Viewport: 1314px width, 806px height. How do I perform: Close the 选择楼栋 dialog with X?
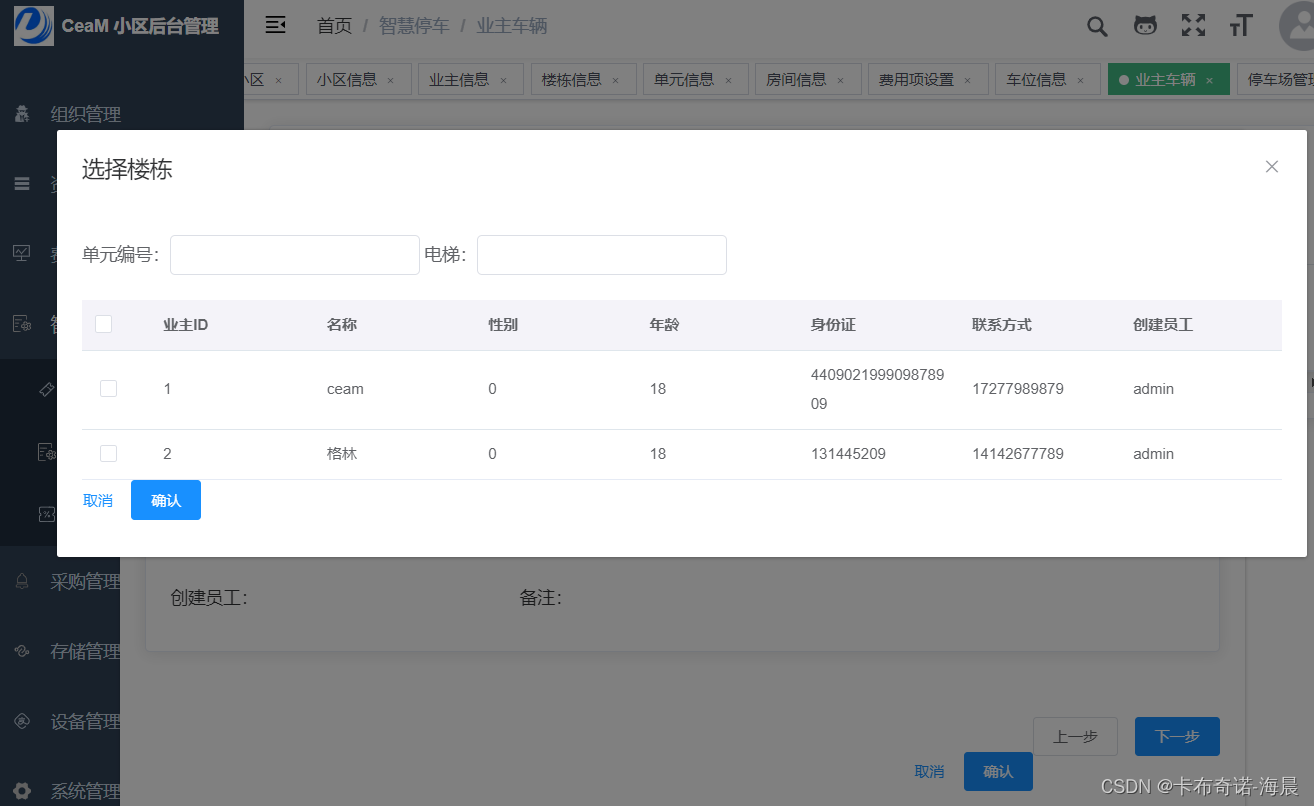coord(1272,167)
